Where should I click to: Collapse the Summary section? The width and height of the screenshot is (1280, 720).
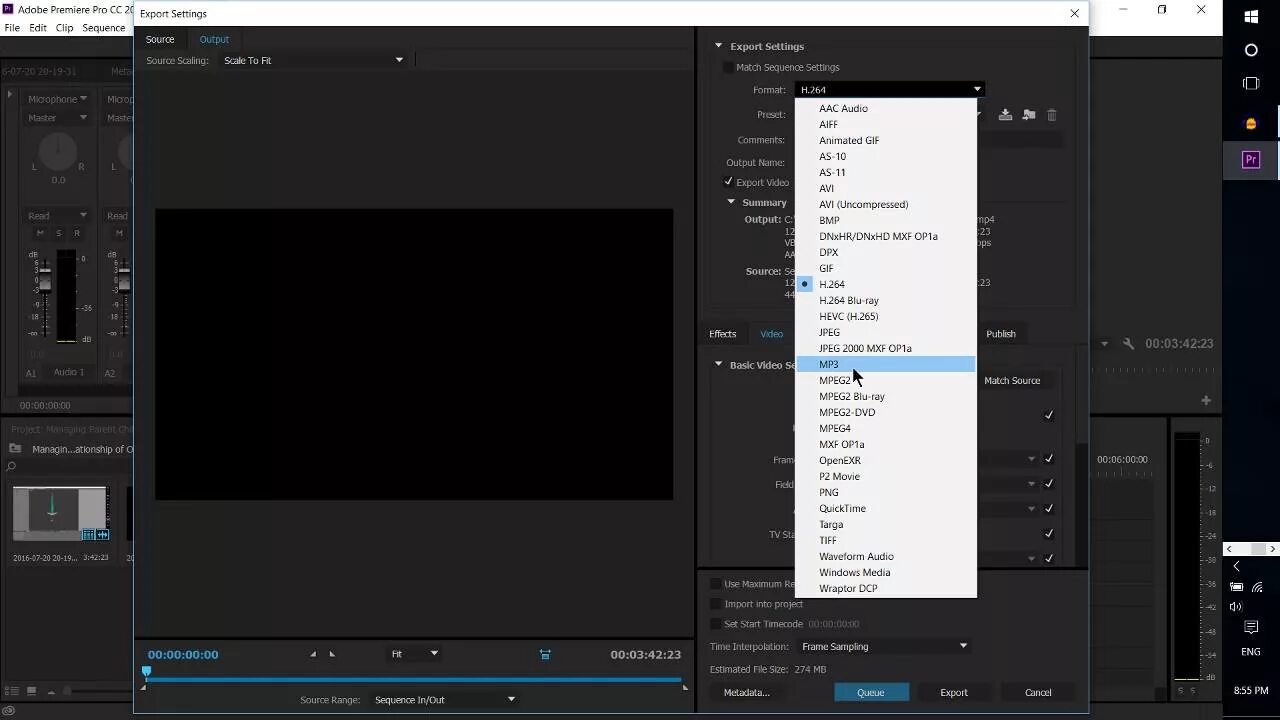coord(731,202)
